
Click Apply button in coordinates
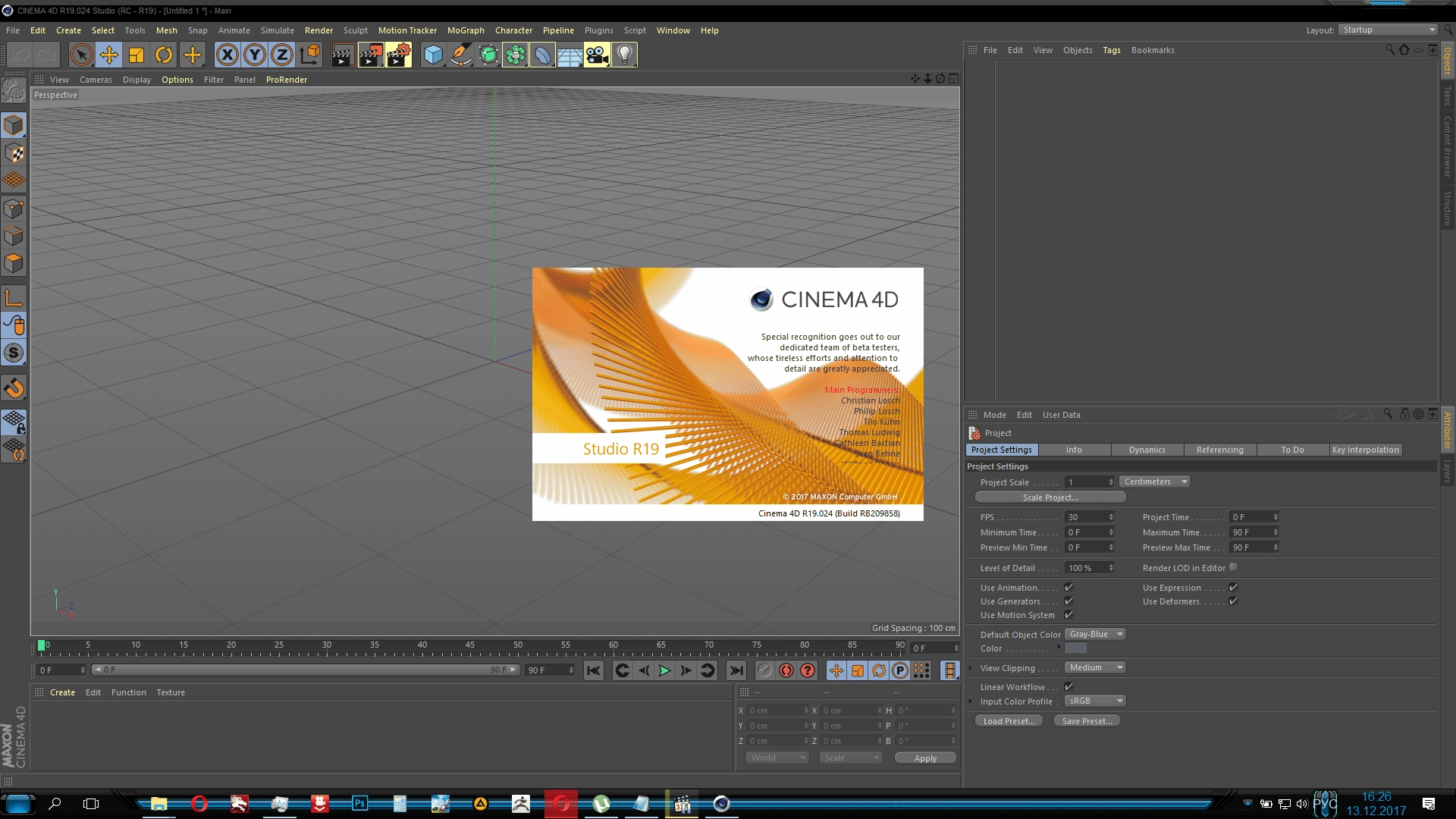(925, 758)
